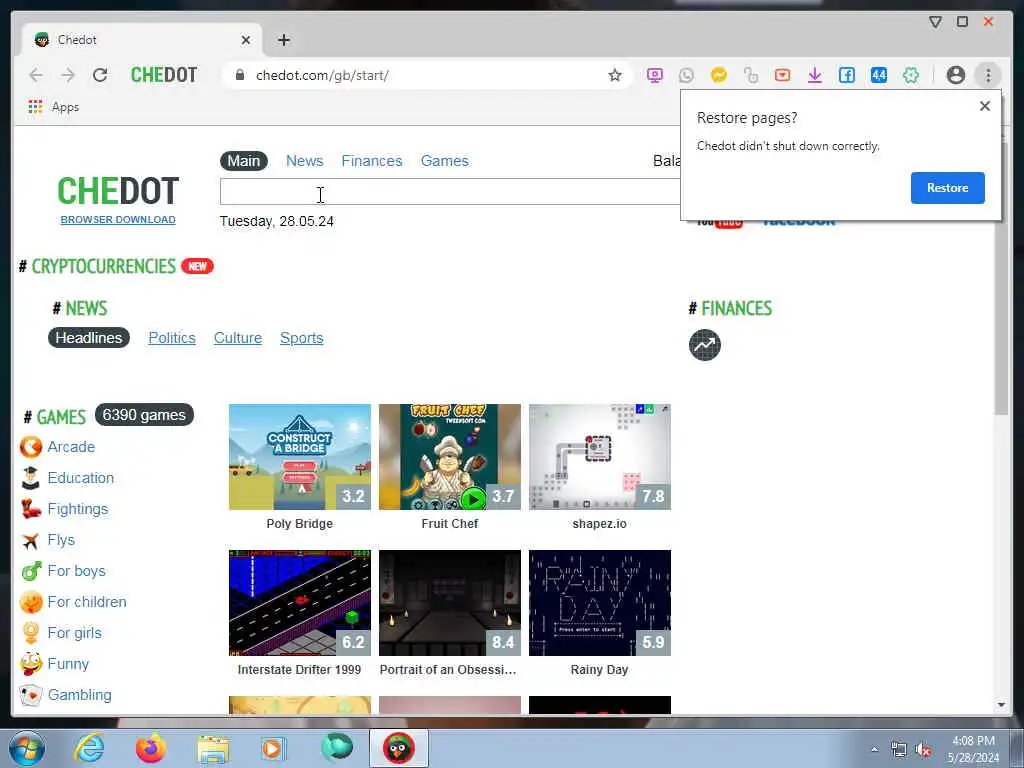The height and width of the screenshot is (768, 1024).
Task: Reload the Chedot page
Action: tap(100, 75)
